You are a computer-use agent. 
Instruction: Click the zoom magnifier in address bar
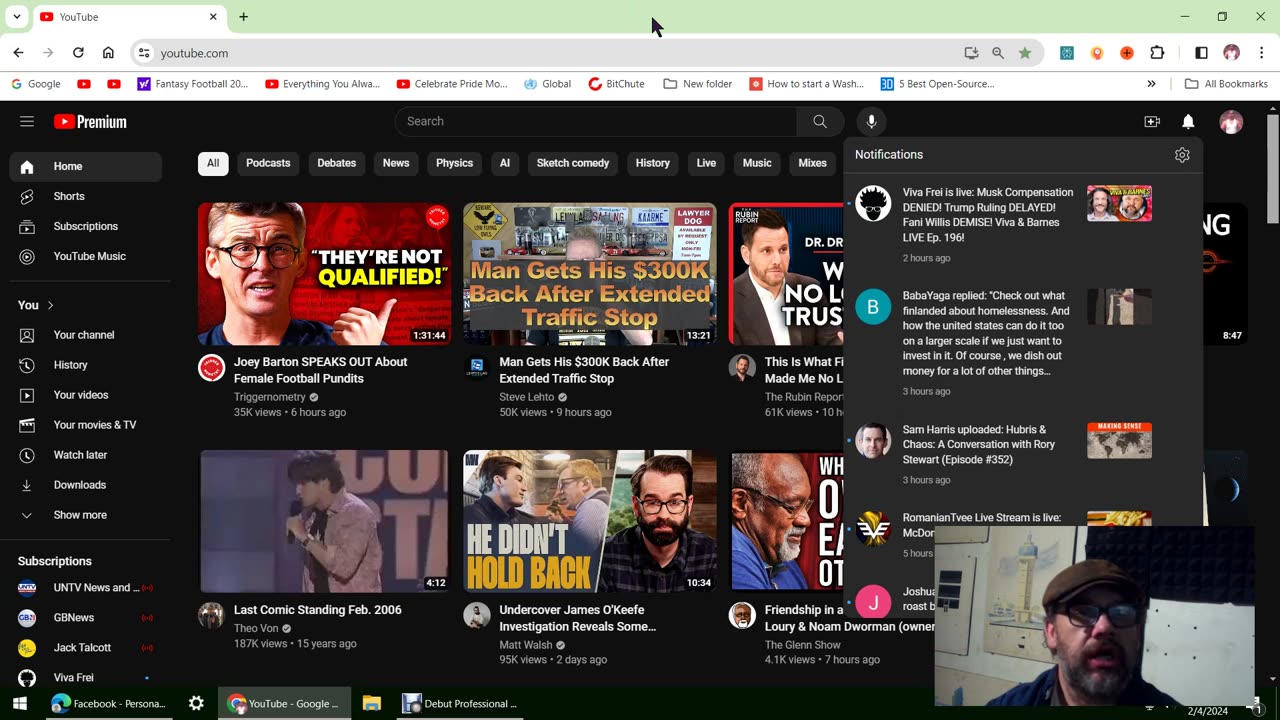click(998, 53)
